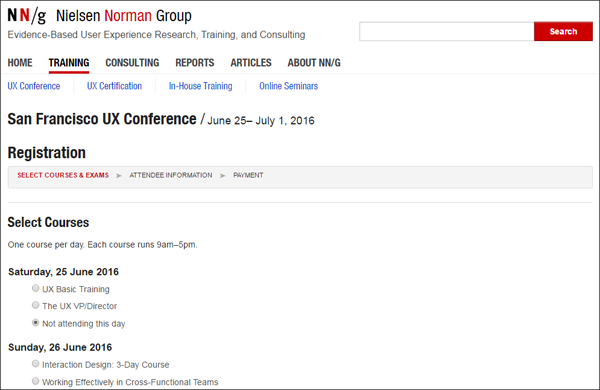Go to the CONSULTING section

click(132, 63)
